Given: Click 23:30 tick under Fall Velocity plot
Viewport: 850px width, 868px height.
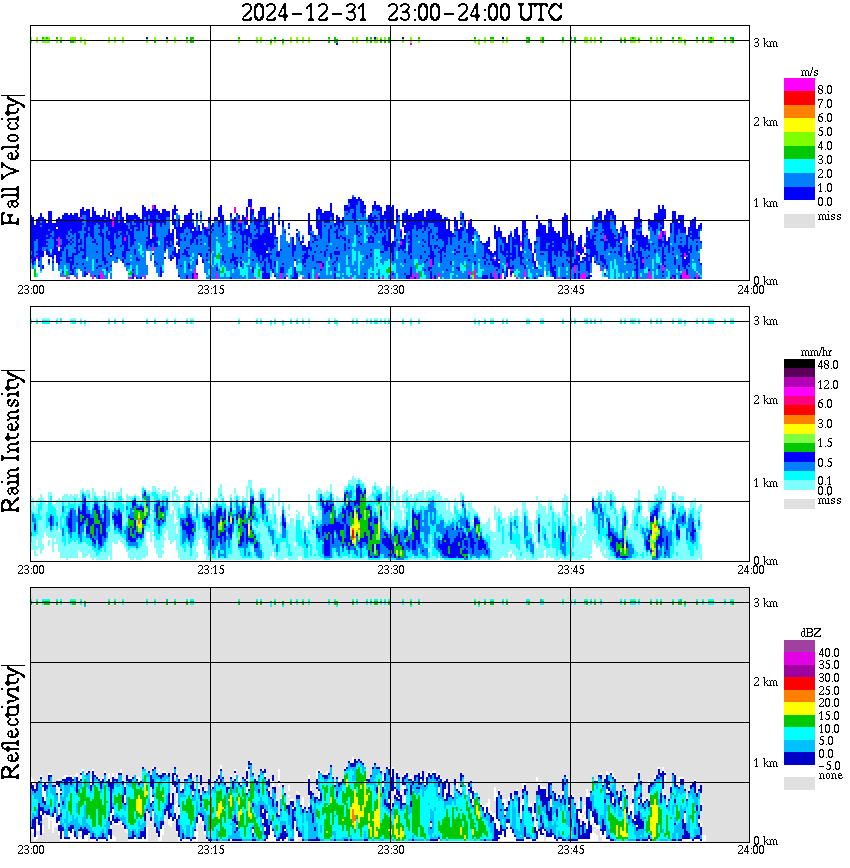Looking at the screenshot, I should 390,290.
